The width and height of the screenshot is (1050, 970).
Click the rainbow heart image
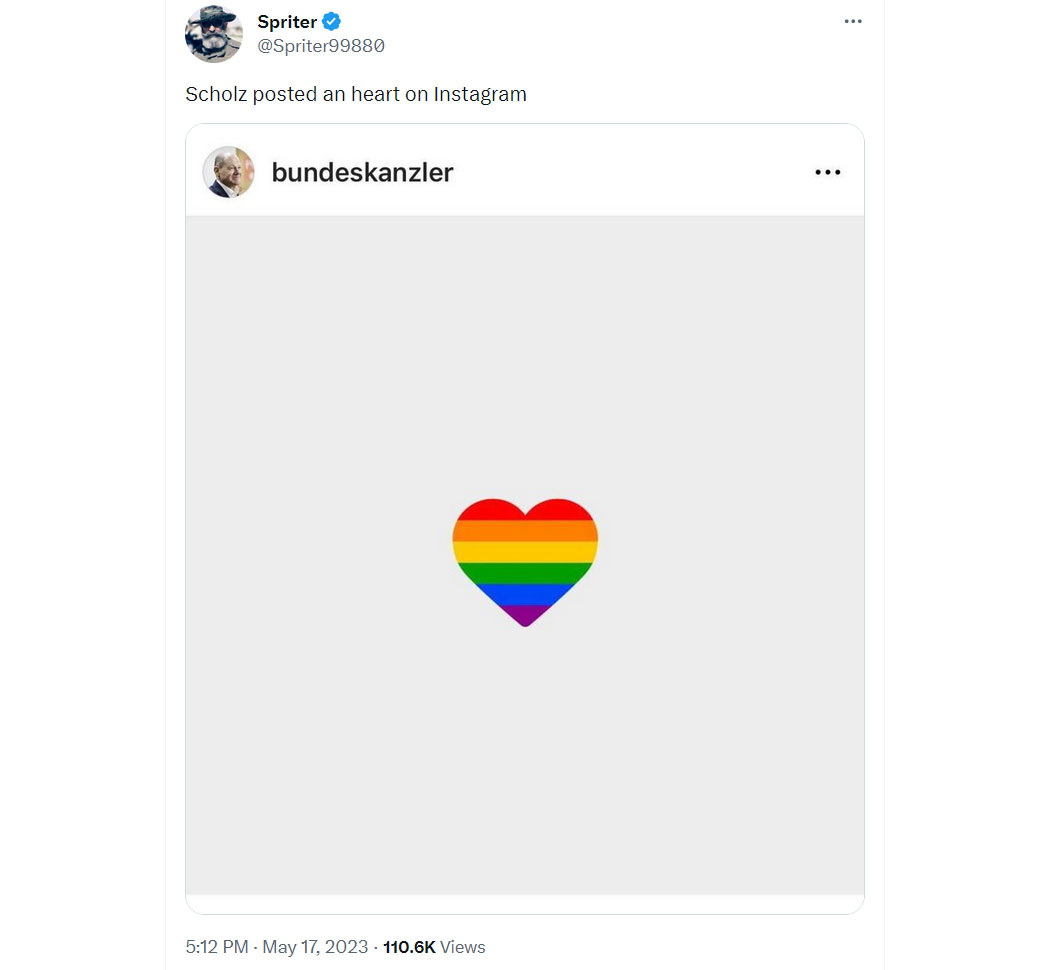click(x=525, y=562)
